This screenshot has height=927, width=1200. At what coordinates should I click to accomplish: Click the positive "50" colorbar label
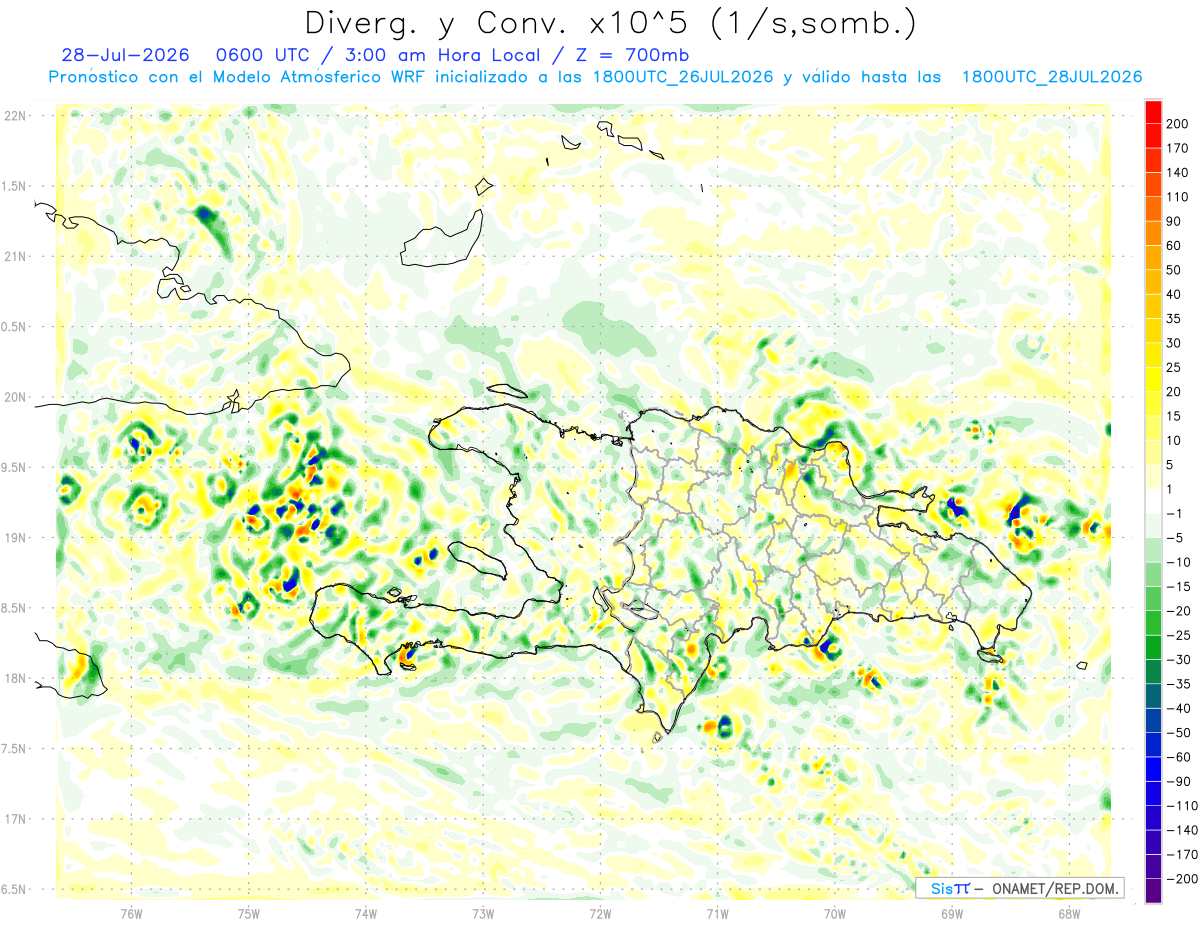coord(1175,270)
